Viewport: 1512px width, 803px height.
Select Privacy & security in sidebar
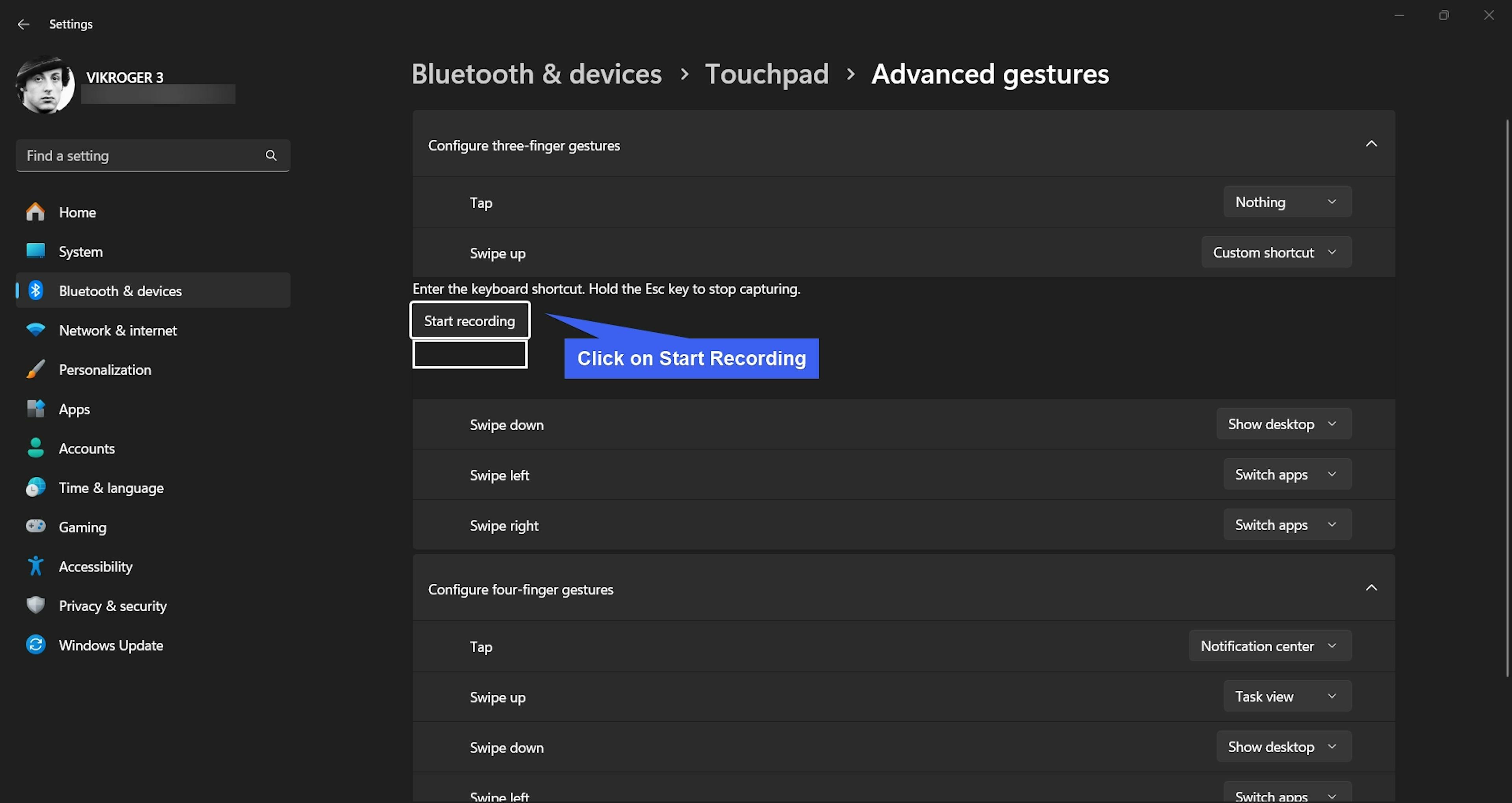[113, 606]
